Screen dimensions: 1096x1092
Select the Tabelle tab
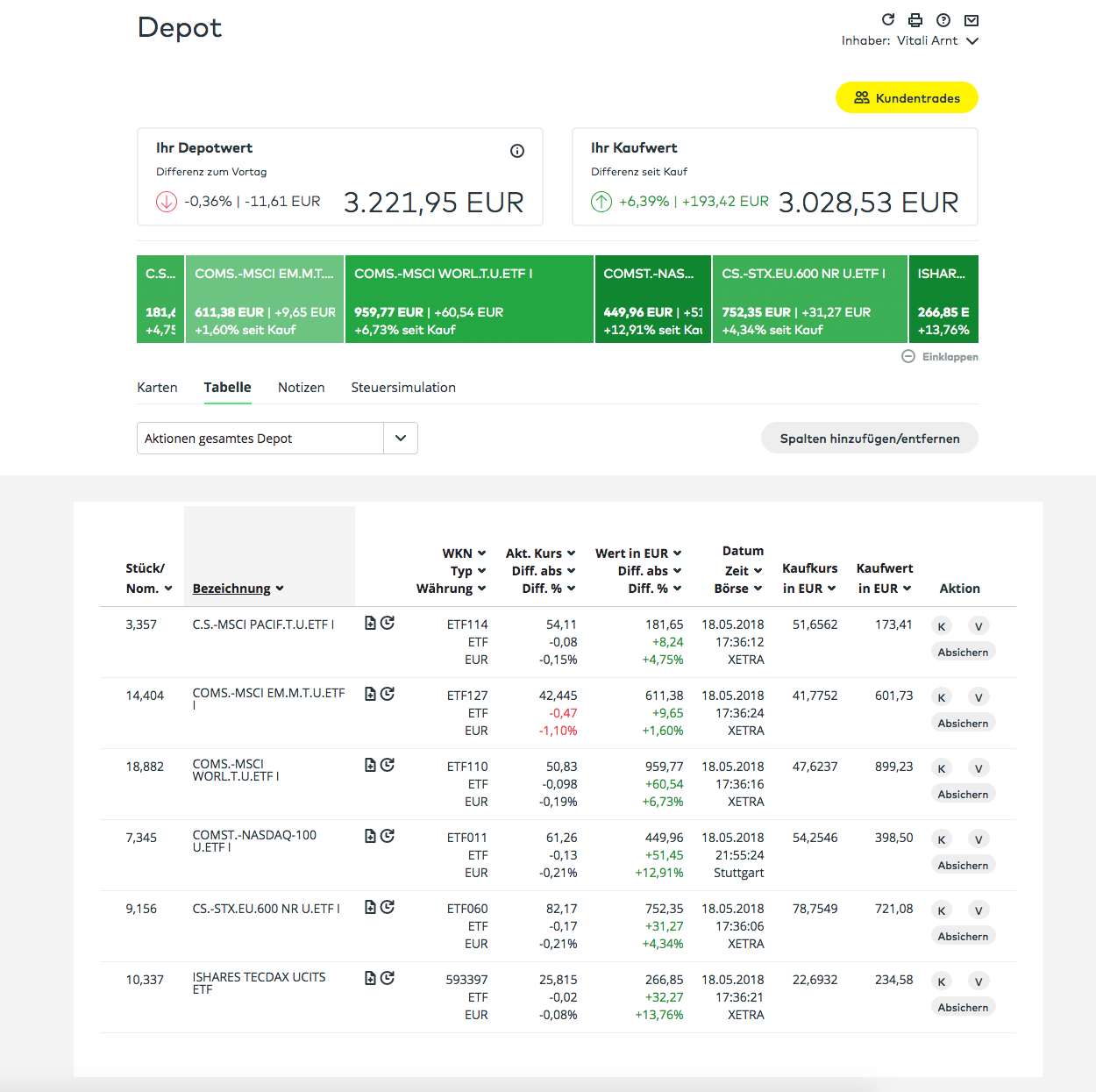click(x=227, y=388)
